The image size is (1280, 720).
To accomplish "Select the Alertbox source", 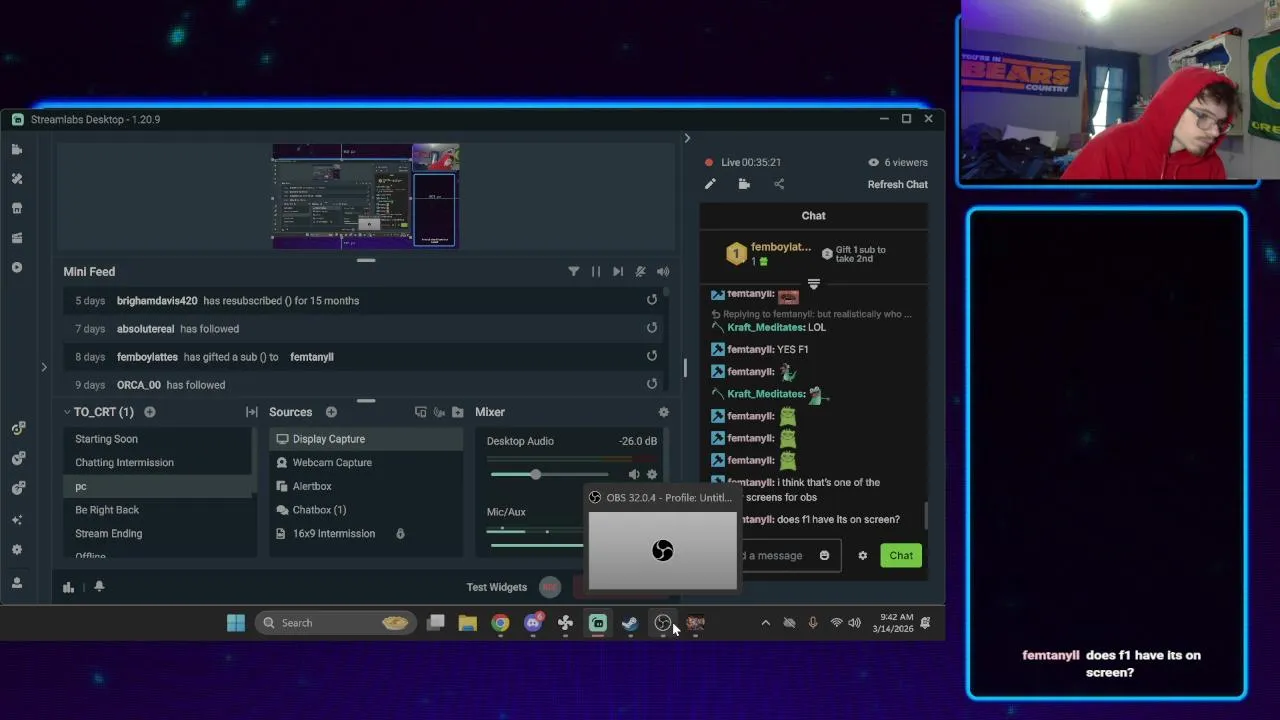I will pos(366,486).
